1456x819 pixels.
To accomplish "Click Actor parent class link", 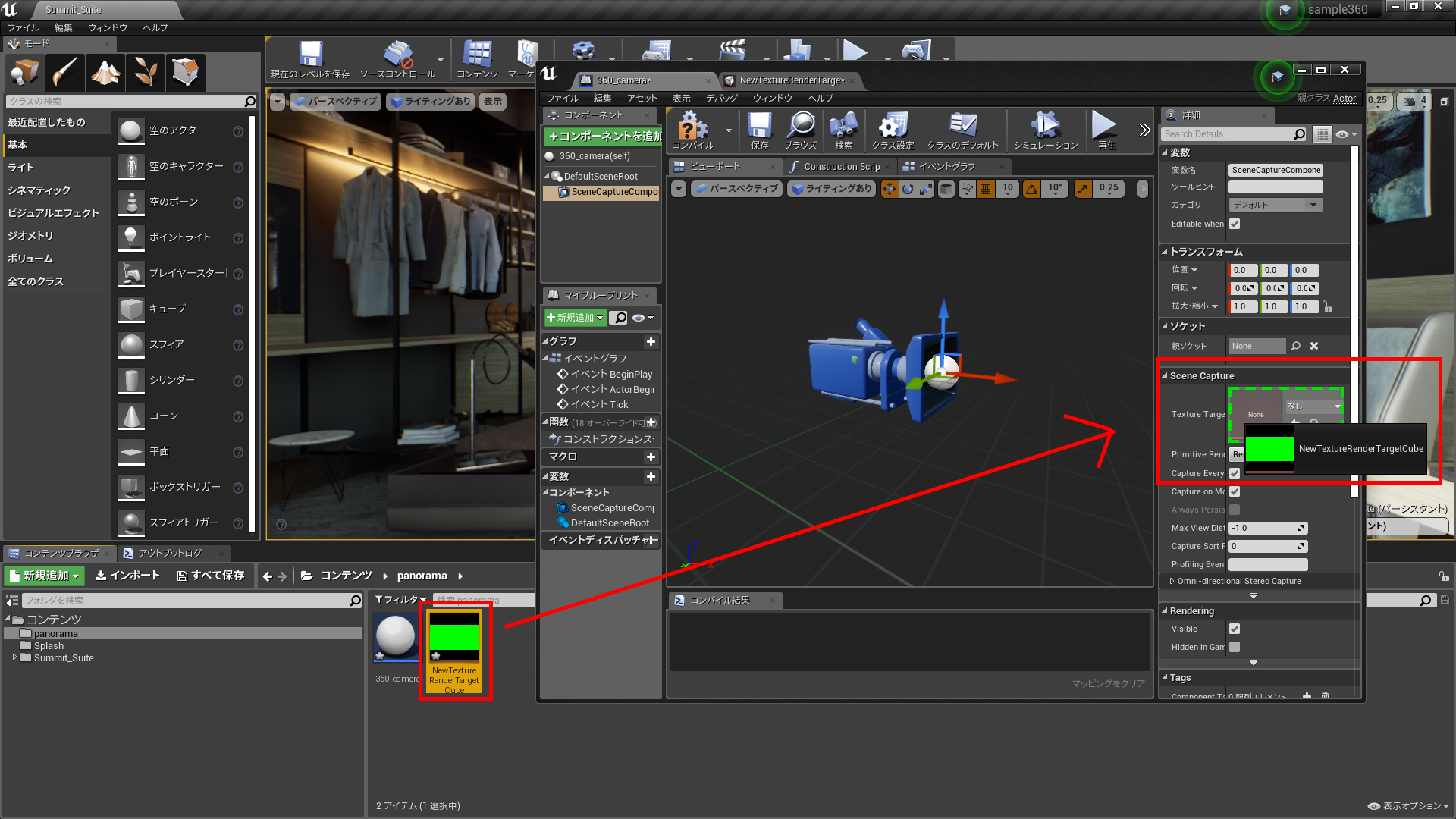I will pos(1345,98).
